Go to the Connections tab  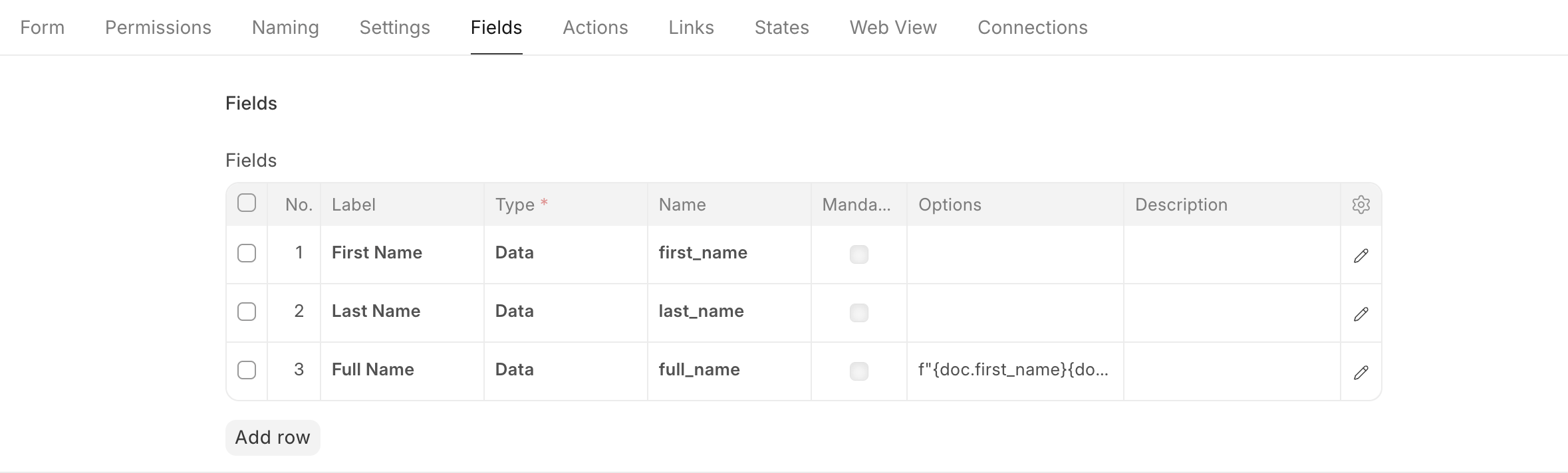click(1032, 27)
